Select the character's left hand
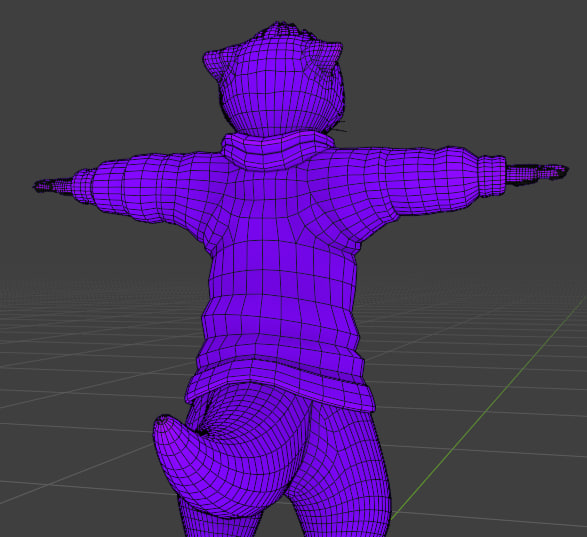This screenshot has height=537, width=587. (52, 185)
